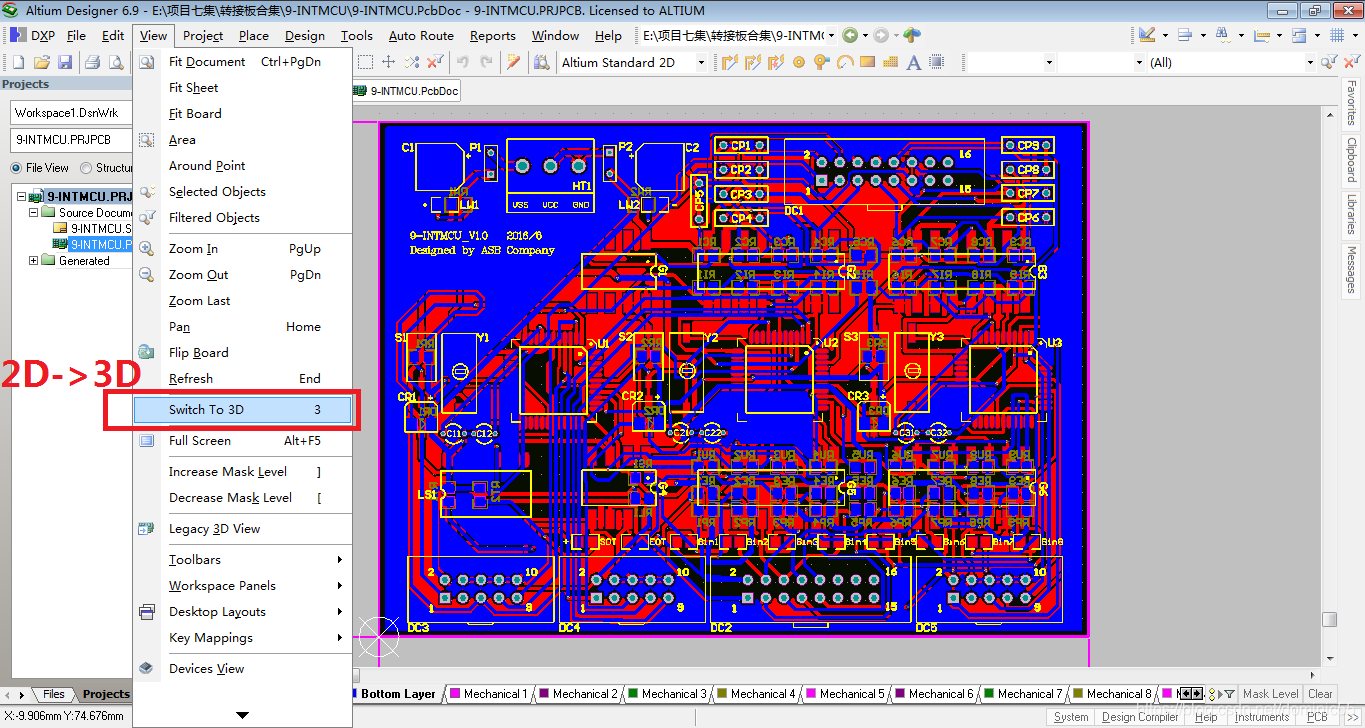Collapse the 9-INTMCU.PRJPCB project node
This screenshot has height=728, width=1365.
[x=21, y=197]
